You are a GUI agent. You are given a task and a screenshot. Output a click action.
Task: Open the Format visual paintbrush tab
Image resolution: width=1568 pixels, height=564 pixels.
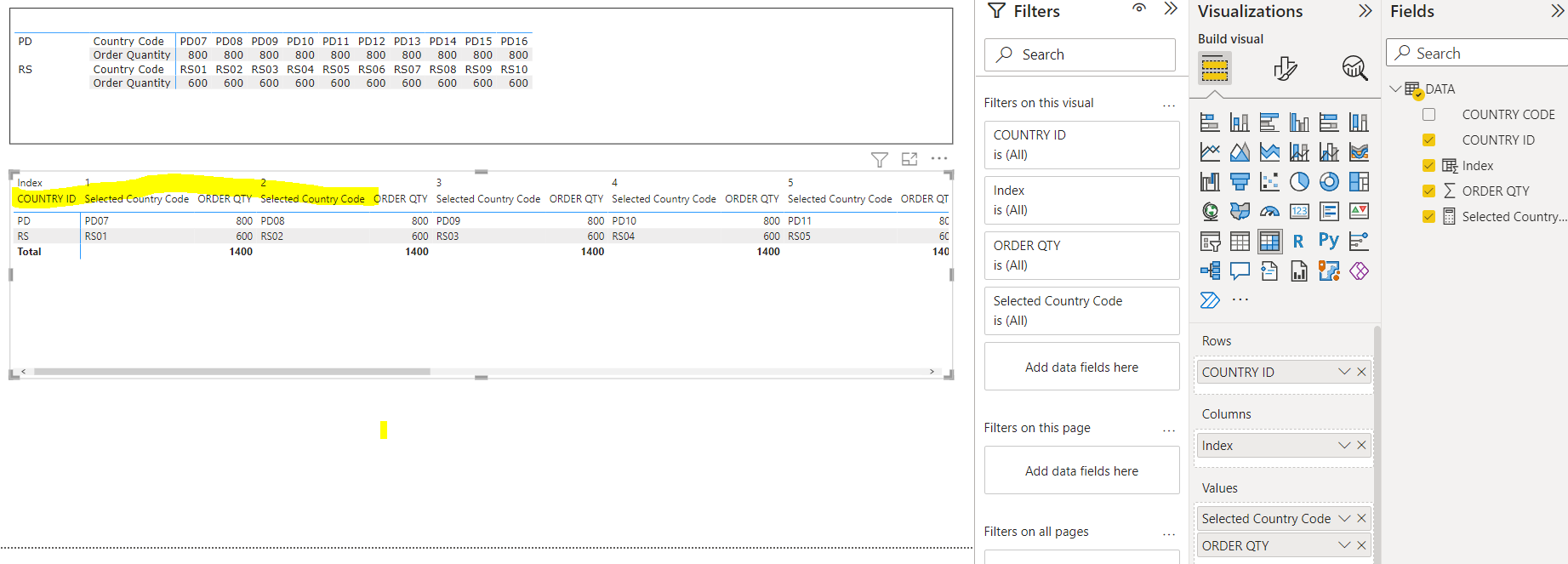point(1286,68)
